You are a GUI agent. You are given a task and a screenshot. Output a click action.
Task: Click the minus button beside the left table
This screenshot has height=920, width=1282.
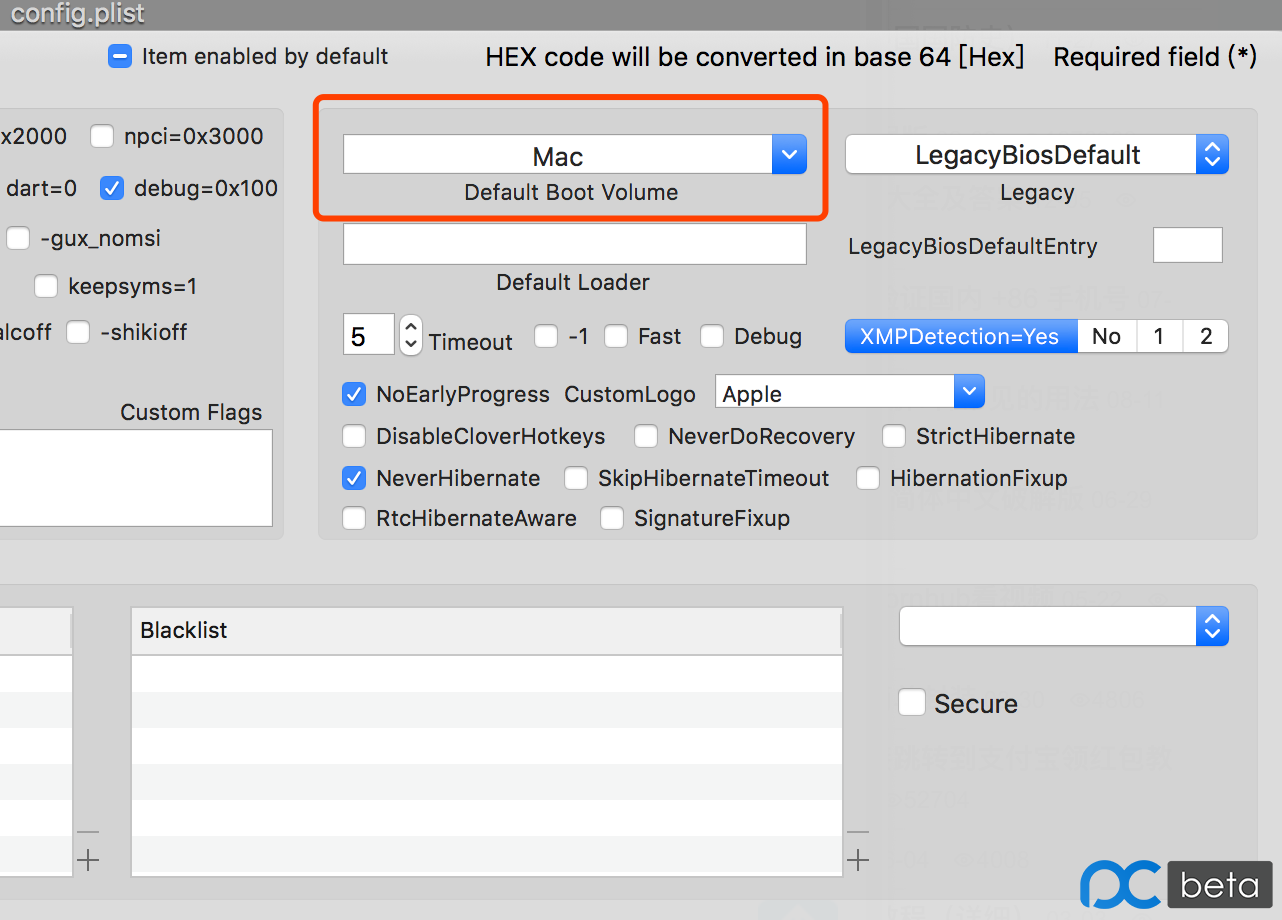pyautogui.click(x=88, y=831)
